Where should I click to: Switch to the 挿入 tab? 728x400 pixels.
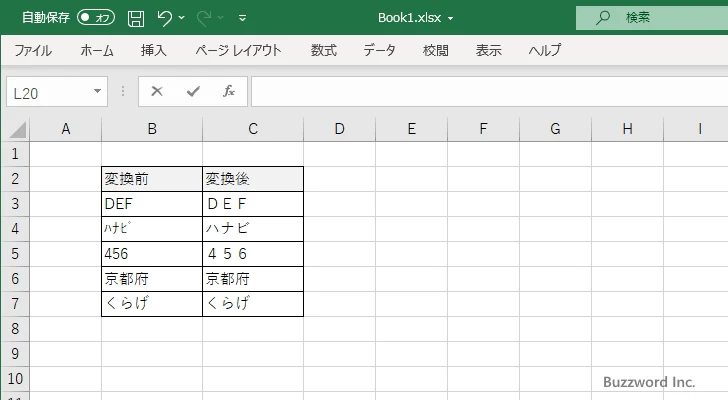[154, 50]
